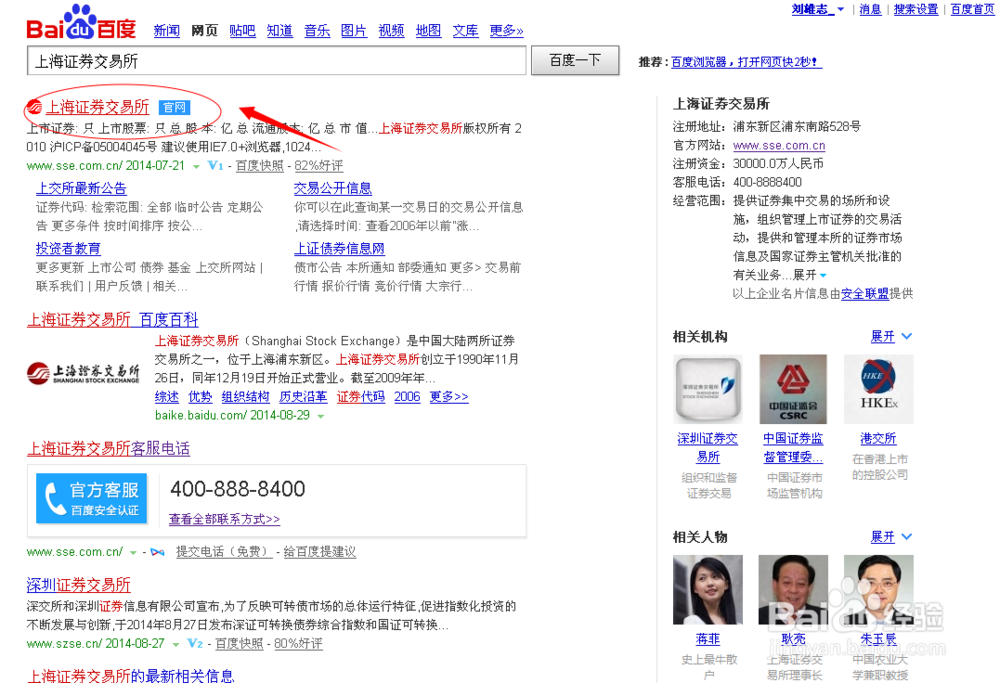Click V2 trust icon on szse.cn result
Viewport: 1000px width, 683px height.
click(x=195, y=643)
